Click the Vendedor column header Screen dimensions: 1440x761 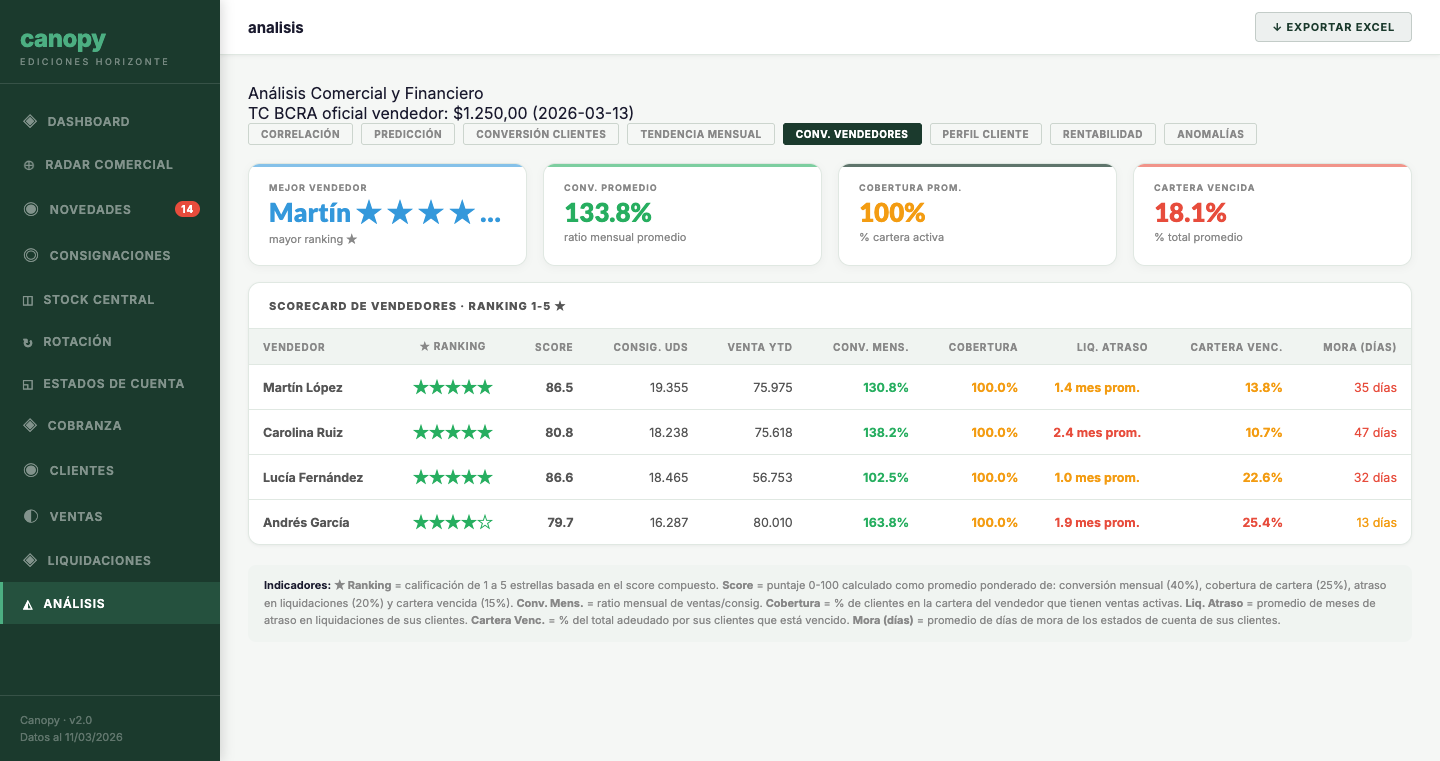294,347
